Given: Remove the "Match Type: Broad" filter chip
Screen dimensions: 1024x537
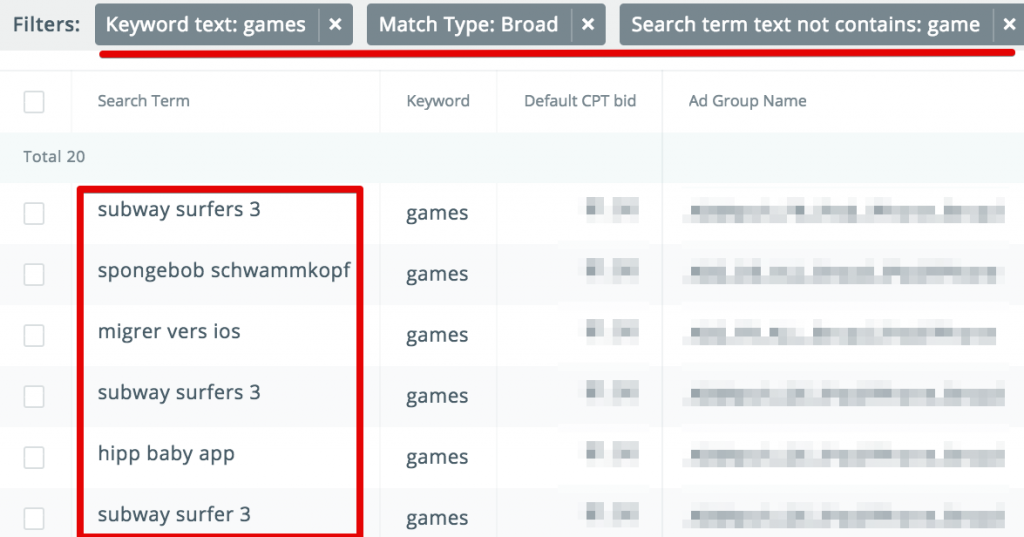Looking at the screenshot, I should click(x=588, y=25).
